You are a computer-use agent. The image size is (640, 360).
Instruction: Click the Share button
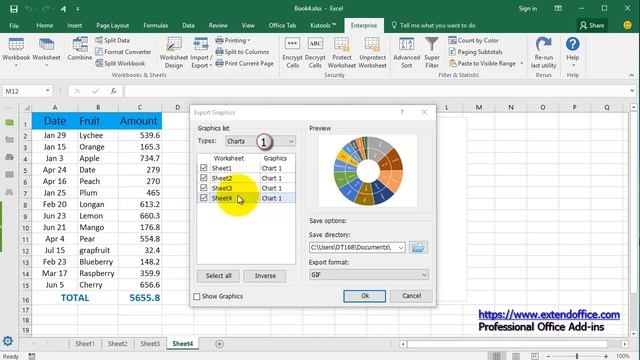coord(592,25)
